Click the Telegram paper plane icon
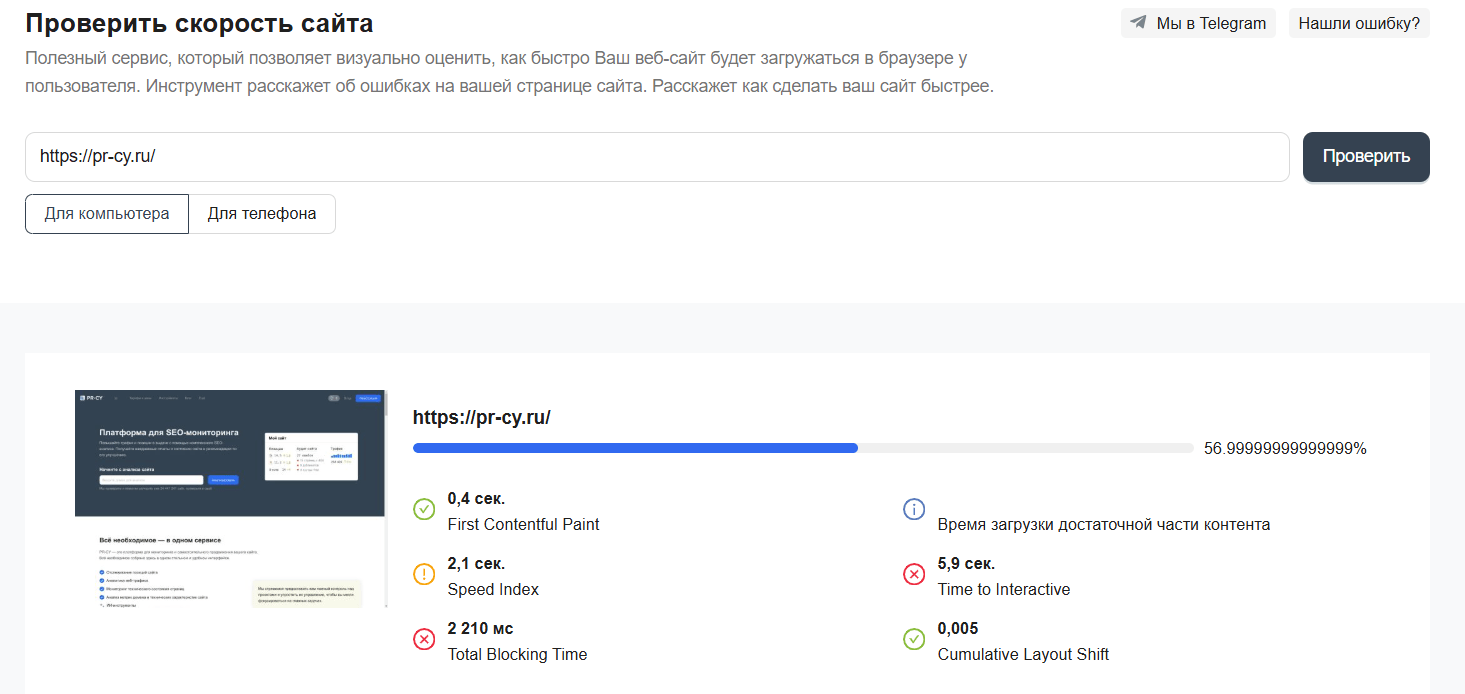 pos(1138,23)
